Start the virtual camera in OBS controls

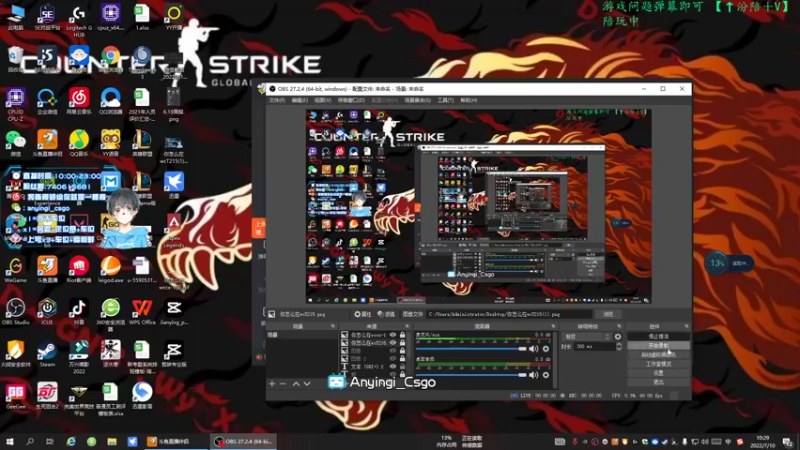[x=658, y=355]
